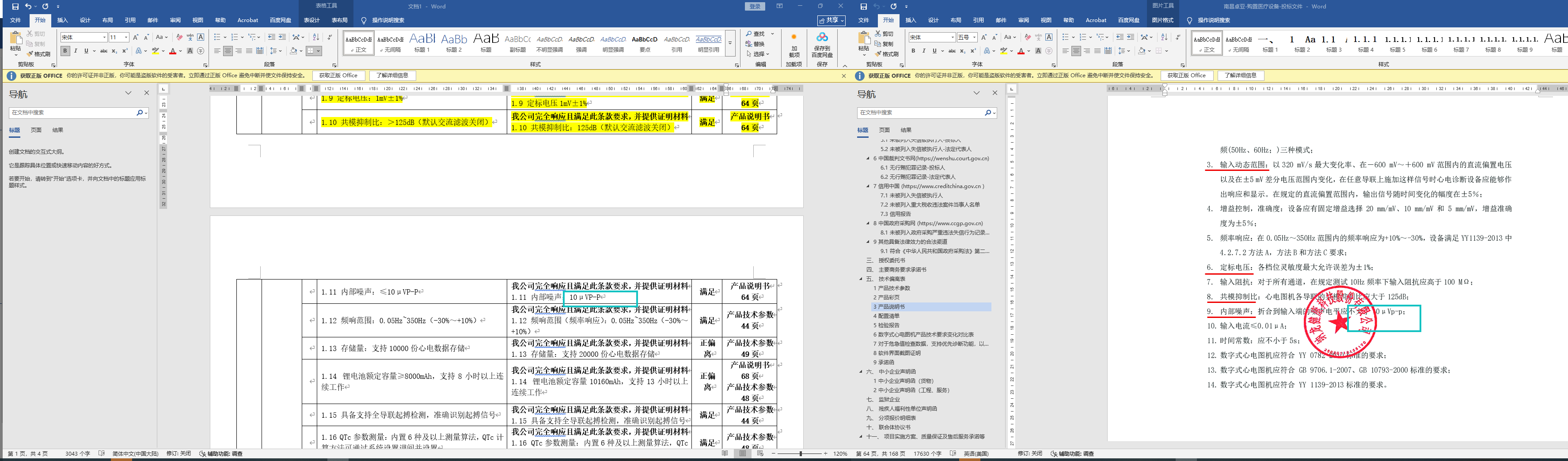Switch to the 表设计 ribbon tab
The height and width of the screenshot is (461, 1568).
[311, 21]
